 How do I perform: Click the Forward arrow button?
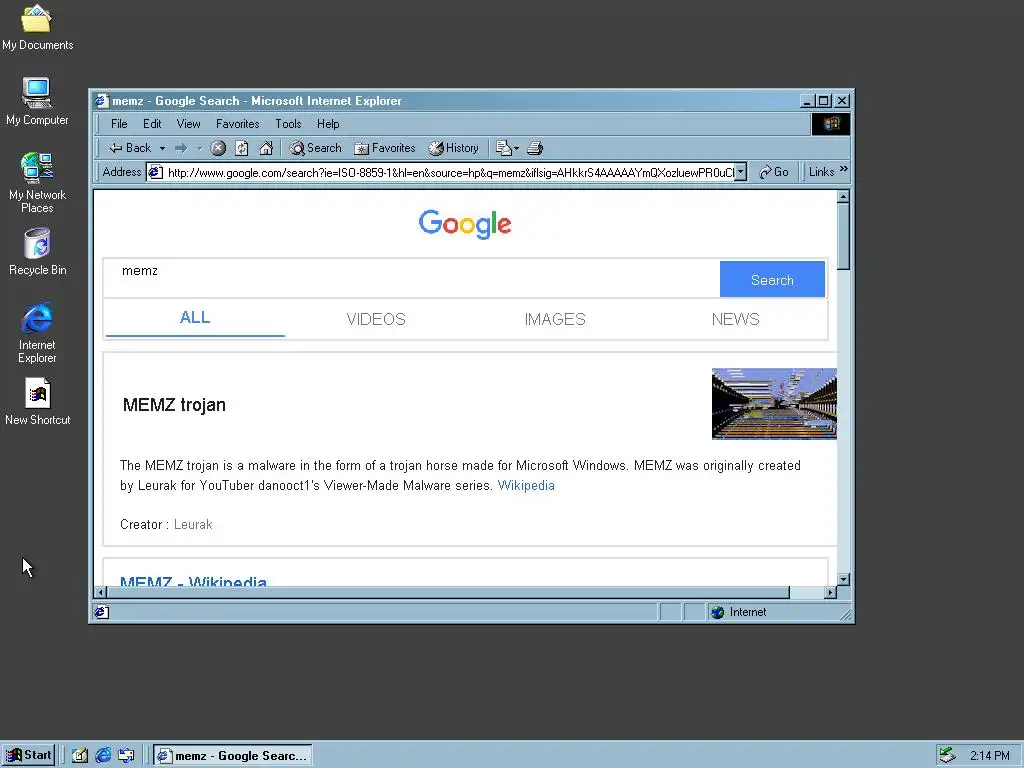coord(181,148)
